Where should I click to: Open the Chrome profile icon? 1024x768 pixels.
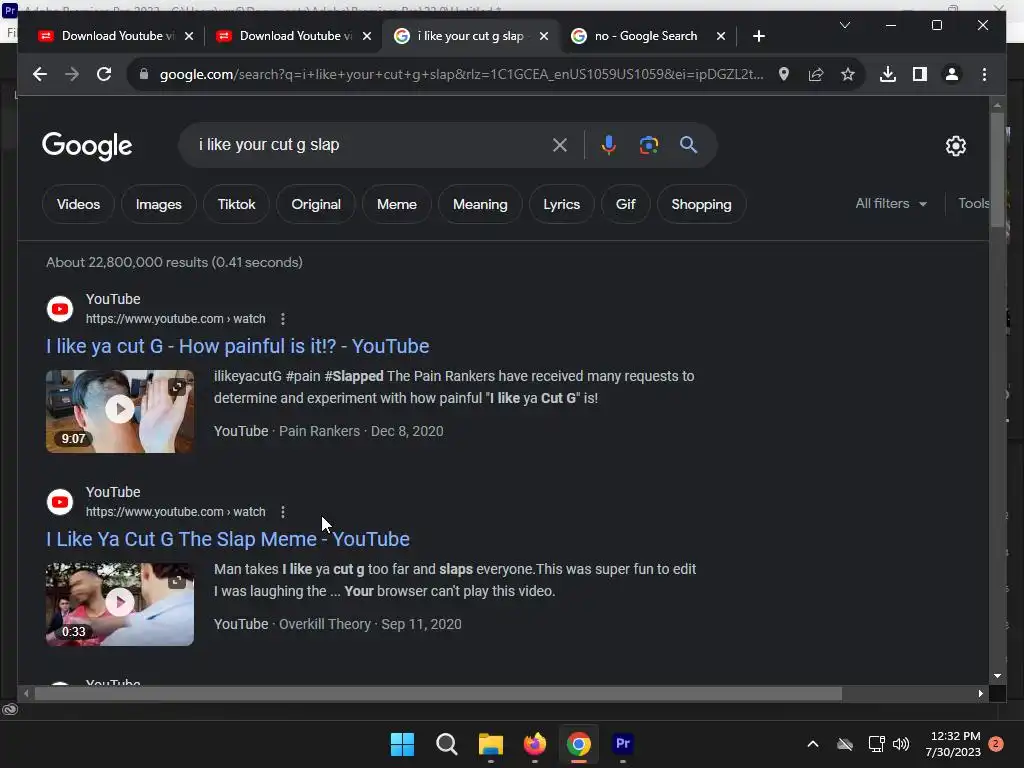click(x=952, y=74)
